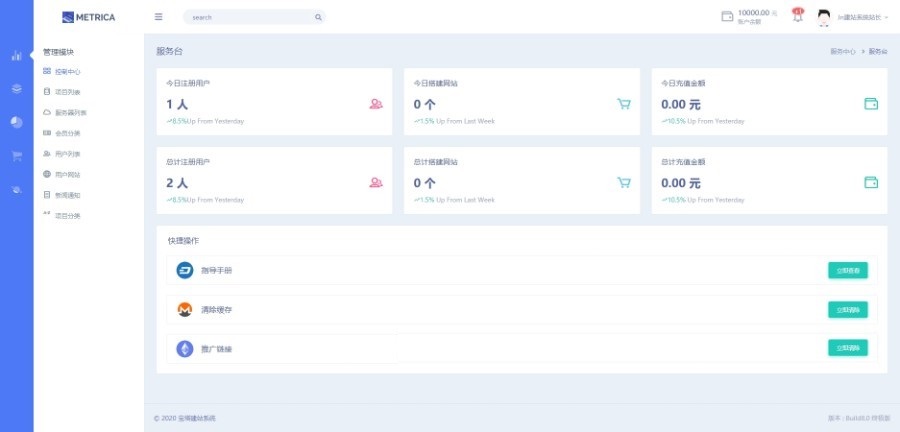Click the pink users icon in 今日注册用户 card

(376, 104)
